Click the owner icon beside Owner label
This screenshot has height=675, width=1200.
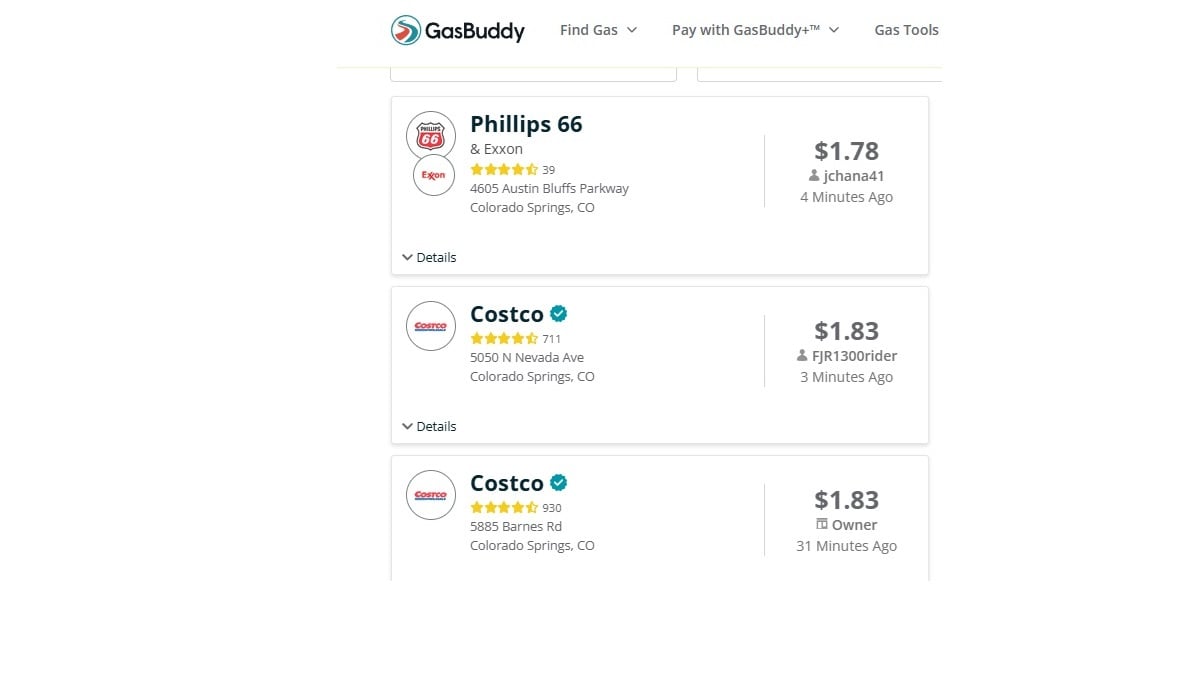coord(822,525)
